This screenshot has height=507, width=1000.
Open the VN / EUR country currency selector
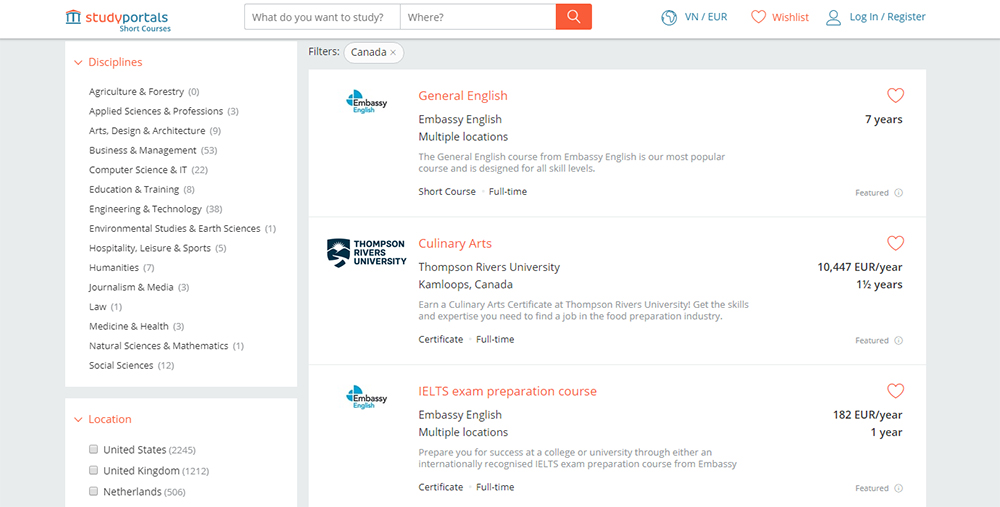(x=705, y=17)
